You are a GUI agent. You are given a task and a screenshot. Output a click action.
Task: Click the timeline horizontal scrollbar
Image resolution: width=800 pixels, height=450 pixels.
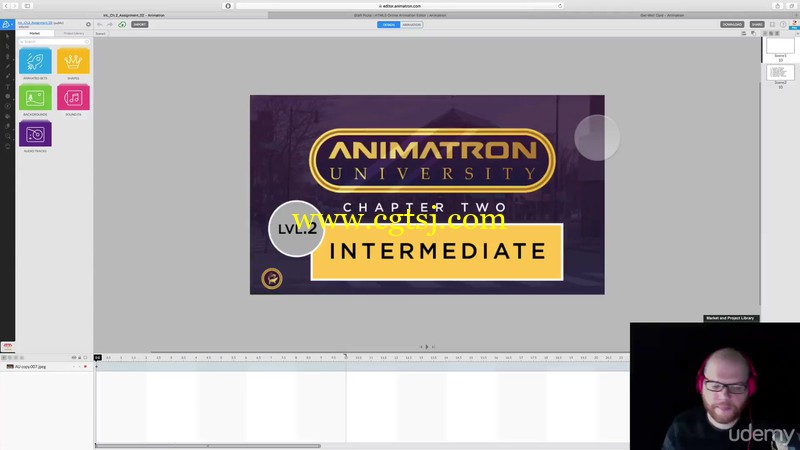point(208,446)
